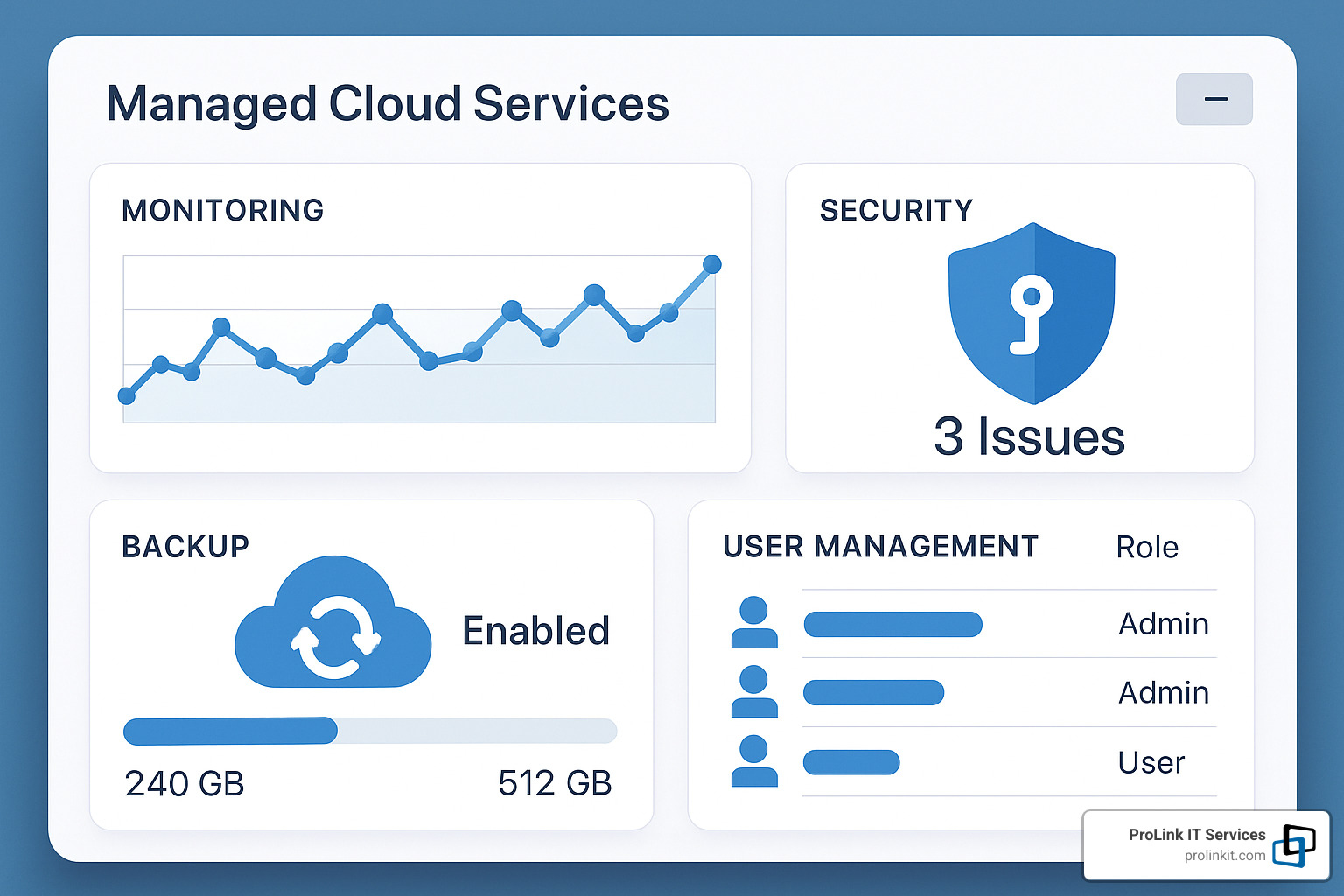Collapse the panel with the minus button
The height and width of the screenshot is (896, 1344).
pyautogui.click(x=1214, y=99)
